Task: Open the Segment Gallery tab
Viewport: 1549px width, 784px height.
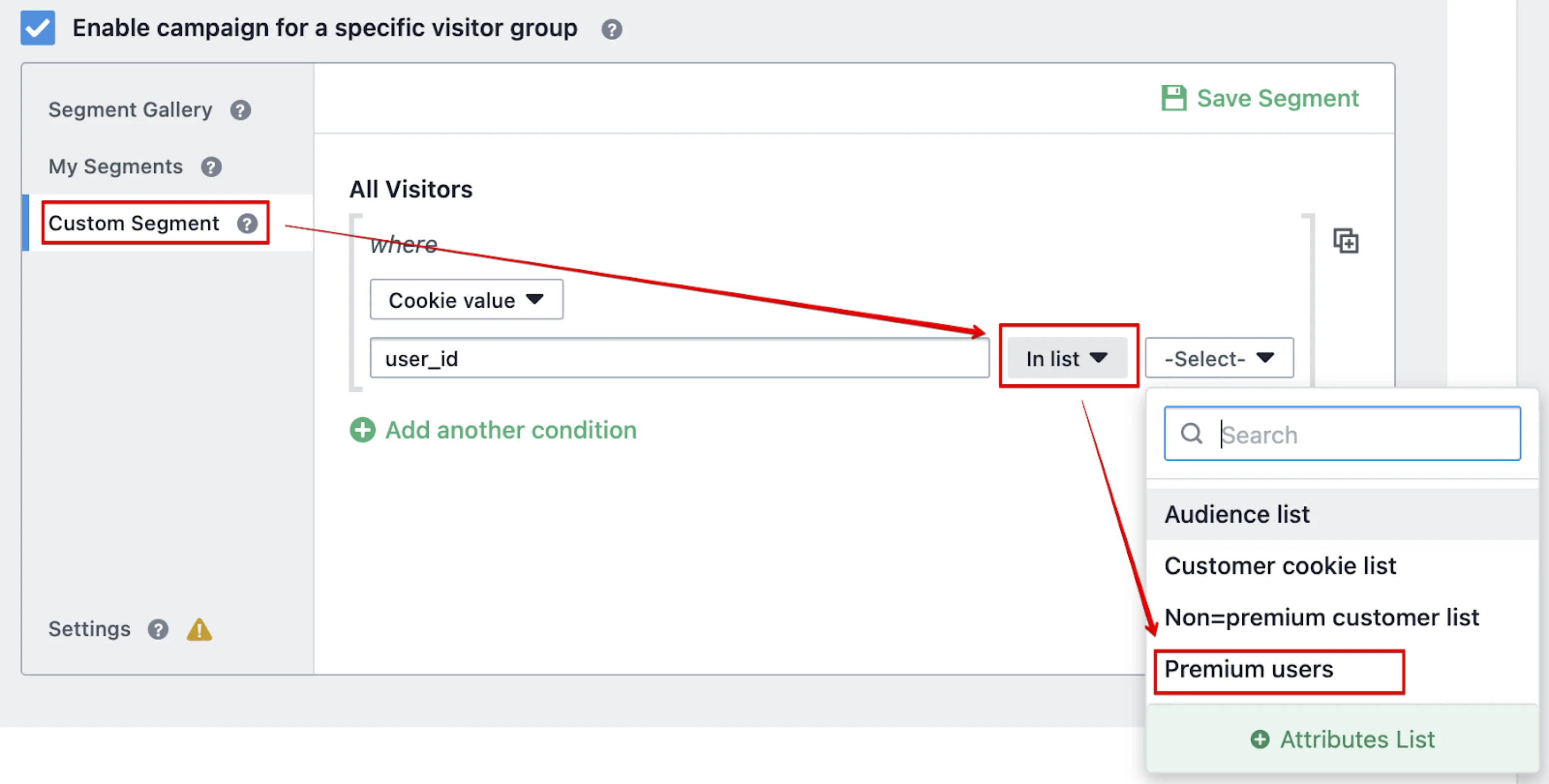Action: click(131, 110)
